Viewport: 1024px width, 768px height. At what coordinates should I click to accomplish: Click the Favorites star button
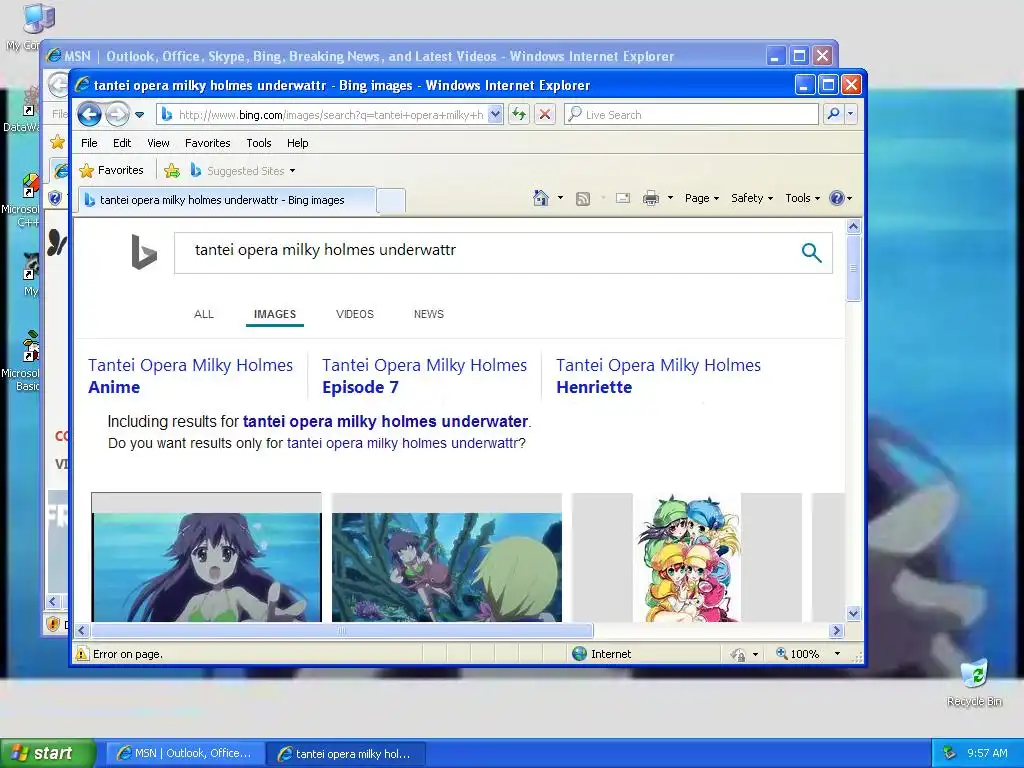(111, 170)
